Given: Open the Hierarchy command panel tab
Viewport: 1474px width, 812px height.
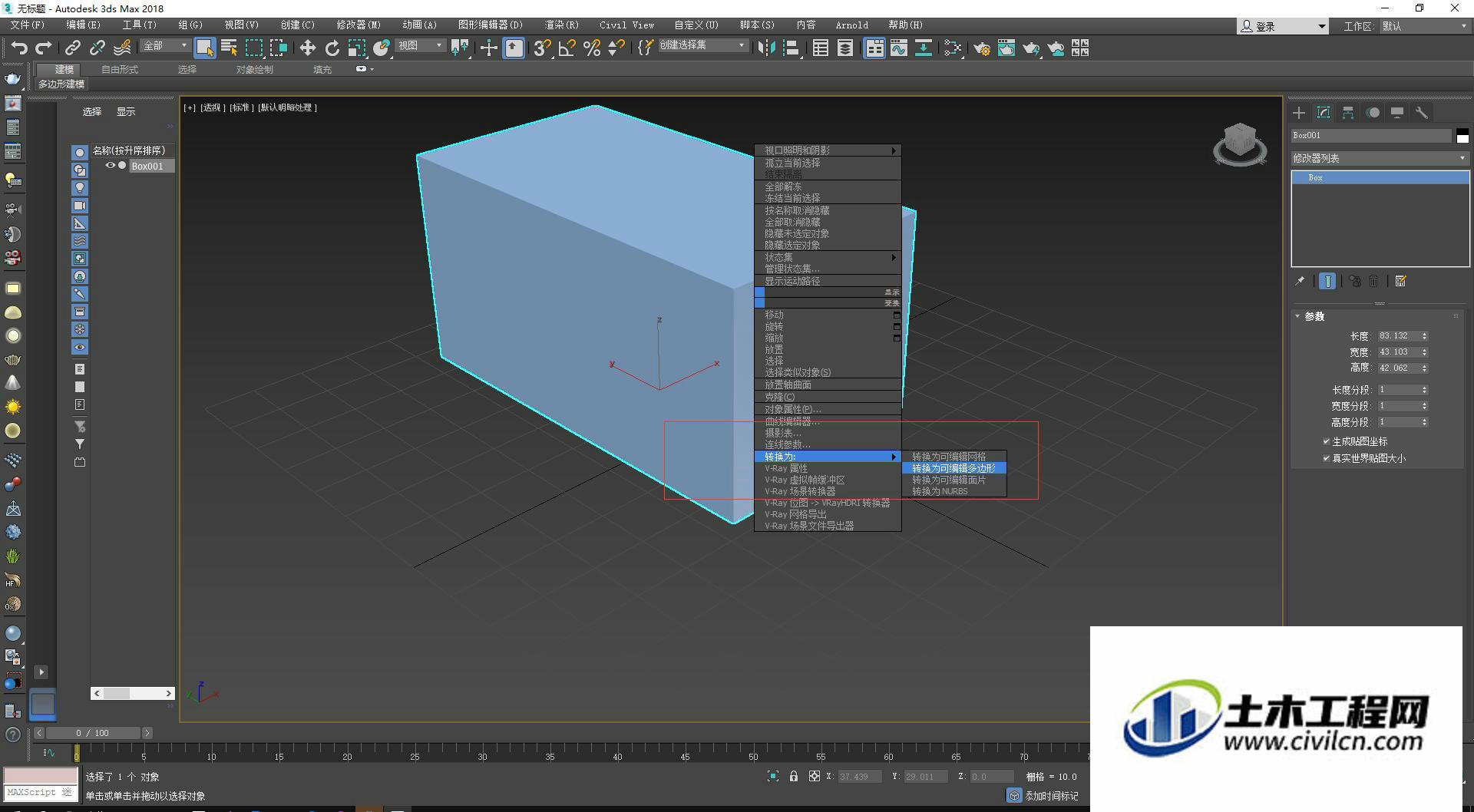Looking at the screenshot, I should coord(1348,113).
